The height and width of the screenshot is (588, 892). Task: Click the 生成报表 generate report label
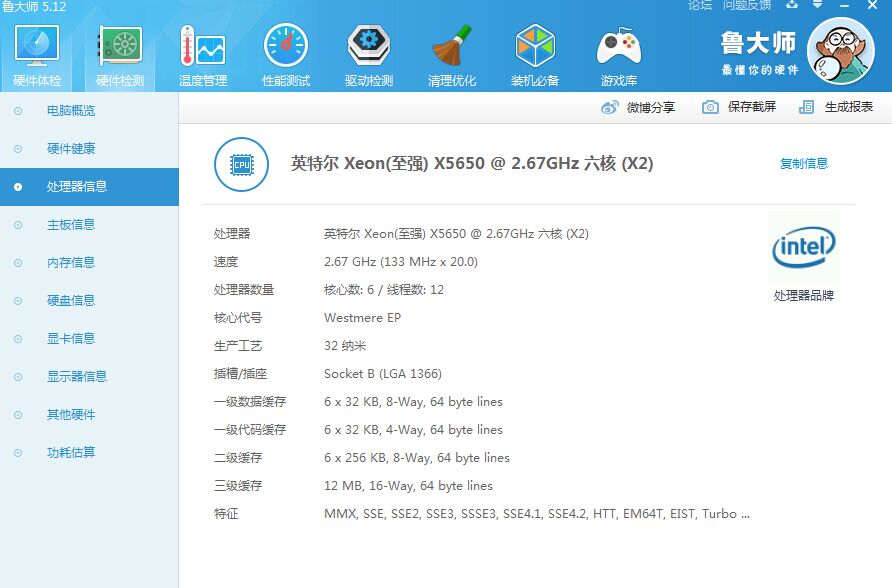point(849,107)
